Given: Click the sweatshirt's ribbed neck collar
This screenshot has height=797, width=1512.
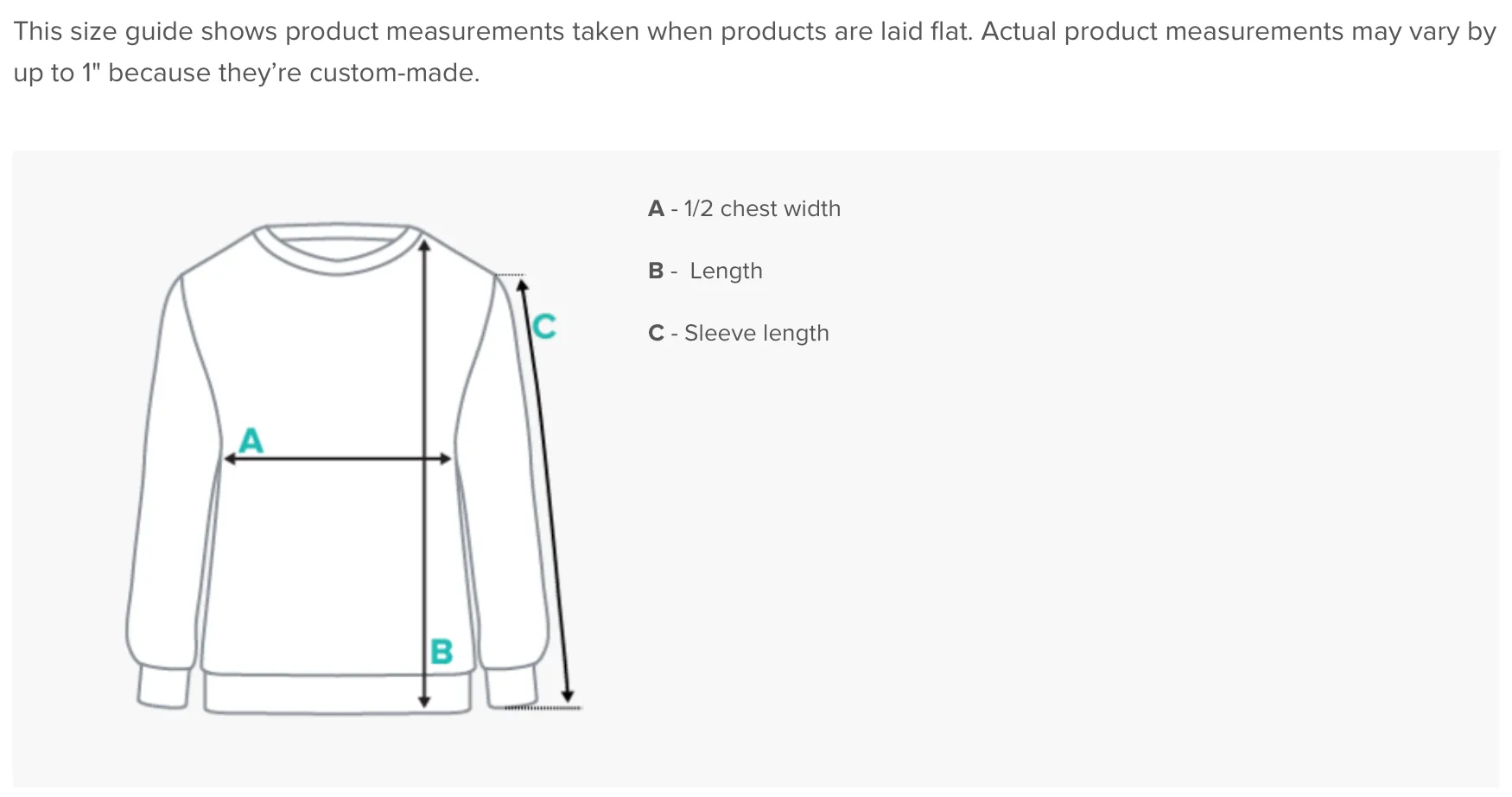Looking at the screenshot, I should [338, 249].
